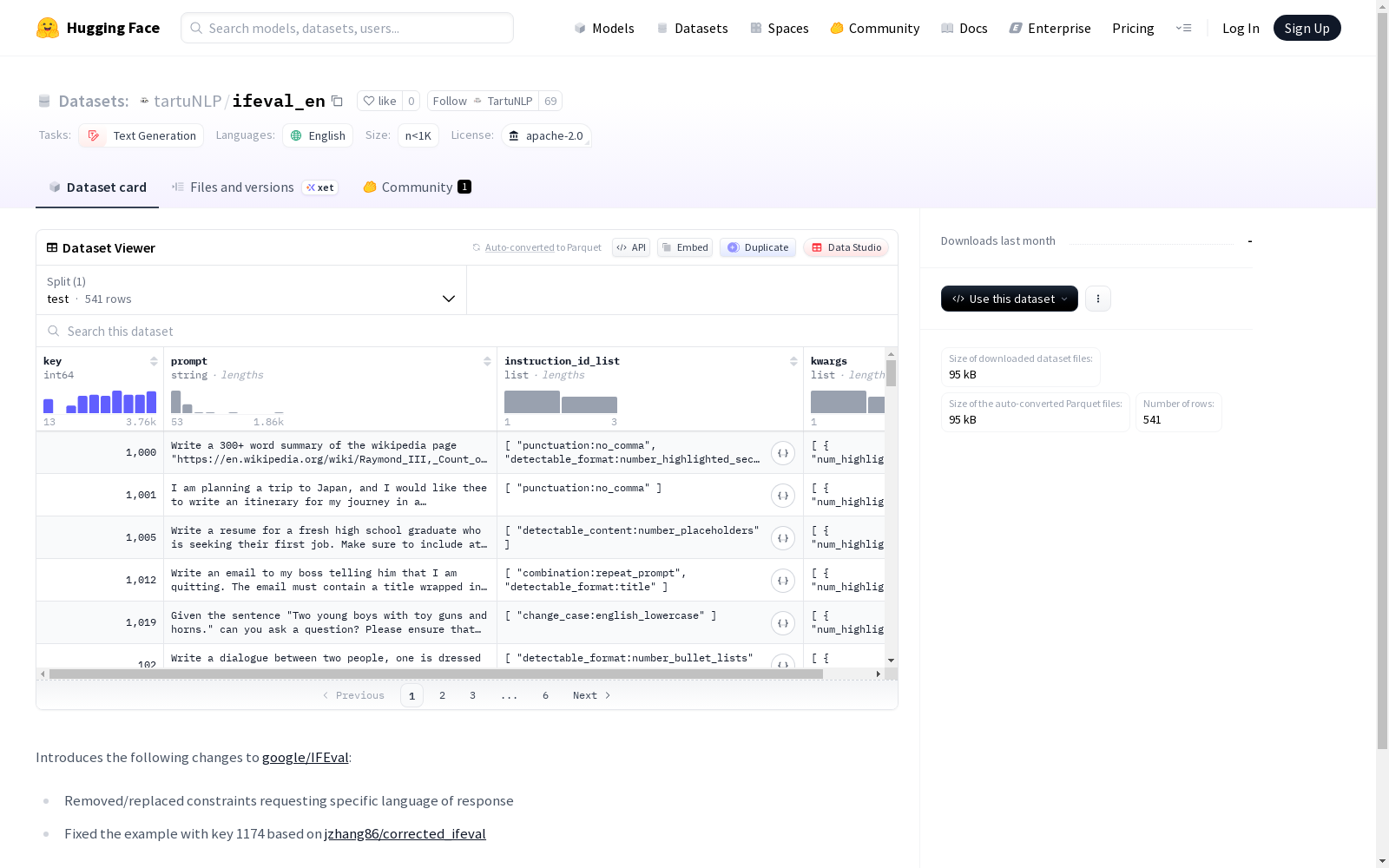Go to Models in top navigation
Viewport: 1389px width, 868px height.
click(x=604, y=28)
